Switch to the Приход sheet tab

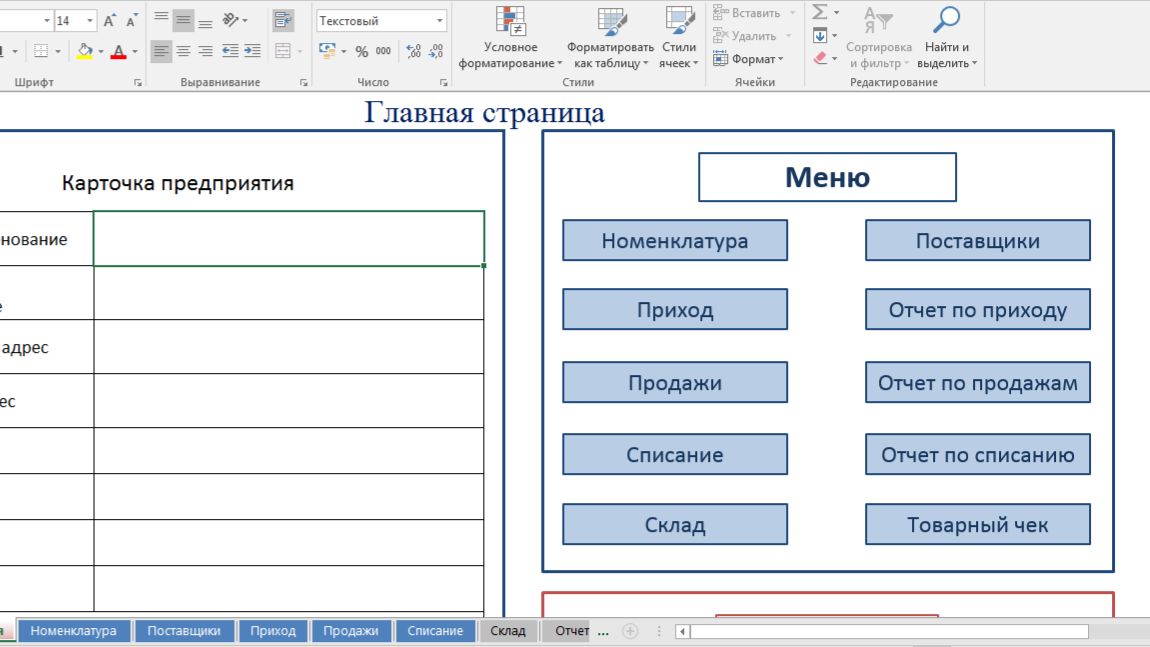[273, 631]
